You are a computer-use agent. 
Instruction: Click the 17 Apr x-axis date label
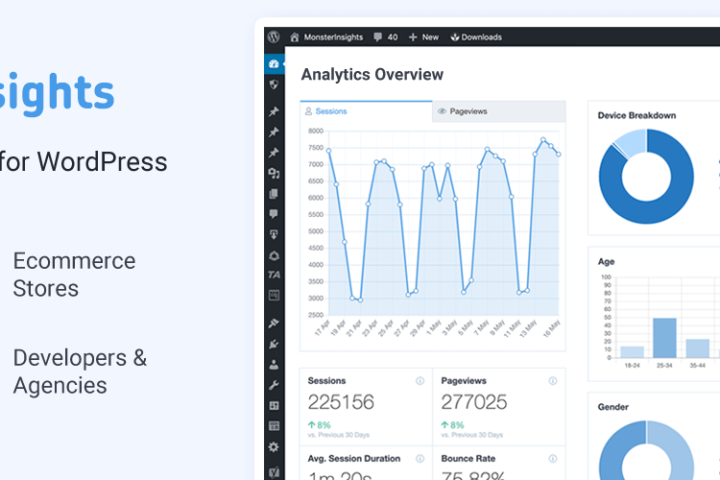tap(322, 328)
